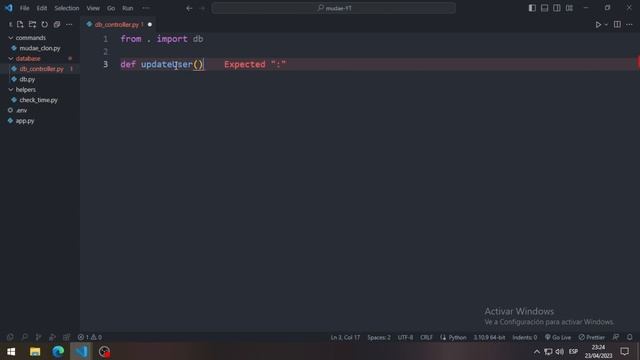Open mudae_clon.py in explorer
This screenshot has width=640, height=360.
pos(40,48)
